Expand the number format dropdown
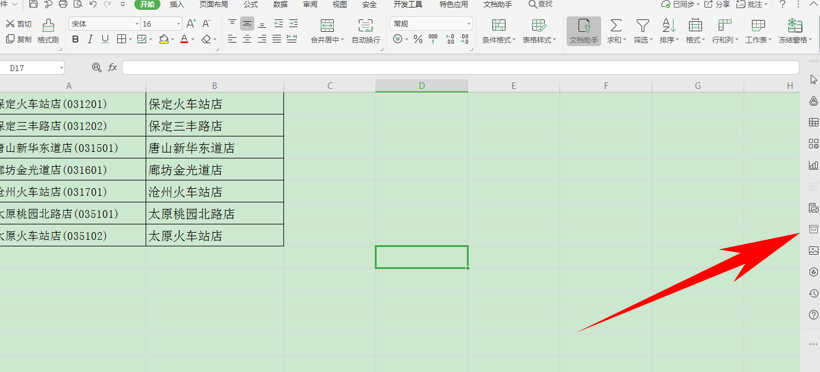This screenshot has width=820, height=372. pyautogui.click(x=469, y=24)
